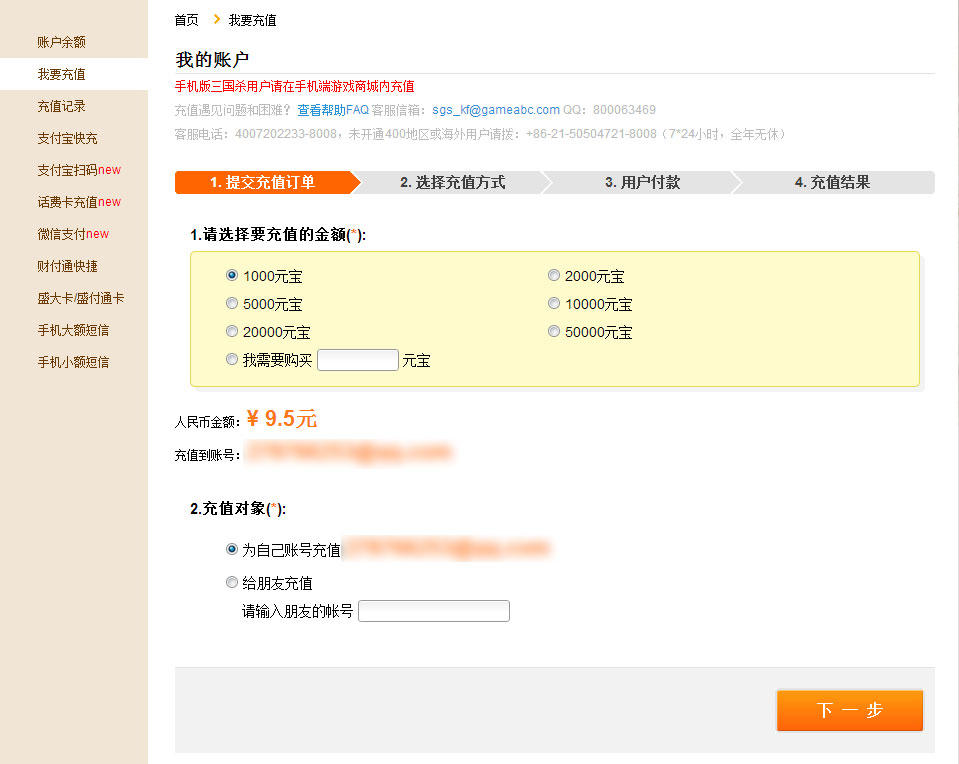Select the 1000元宝 recharge amount
The image size is (959, 764).
click(232, 275)
